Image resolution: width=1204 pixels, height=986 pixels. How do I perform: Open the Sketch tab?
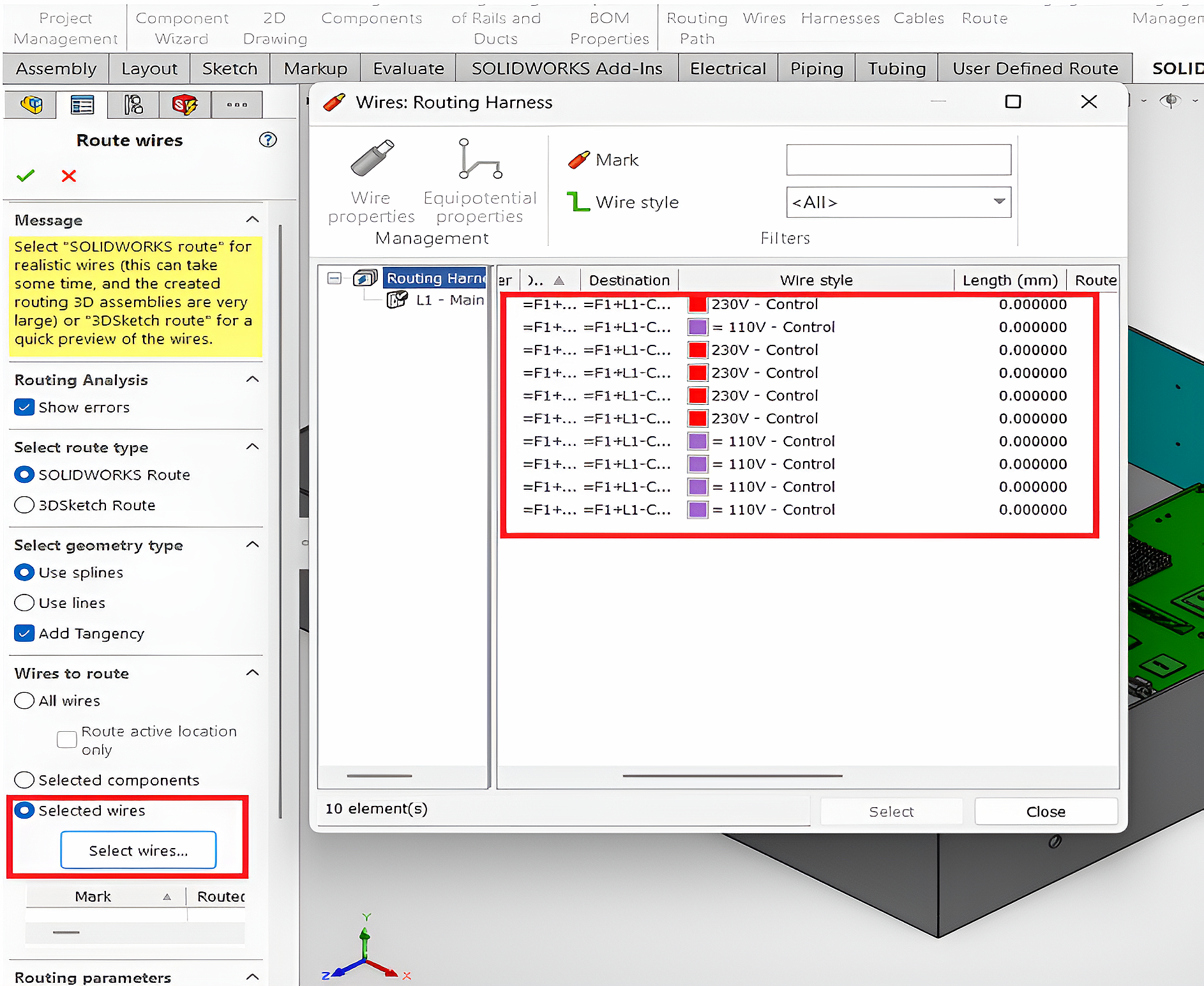[x=230, y=68]
